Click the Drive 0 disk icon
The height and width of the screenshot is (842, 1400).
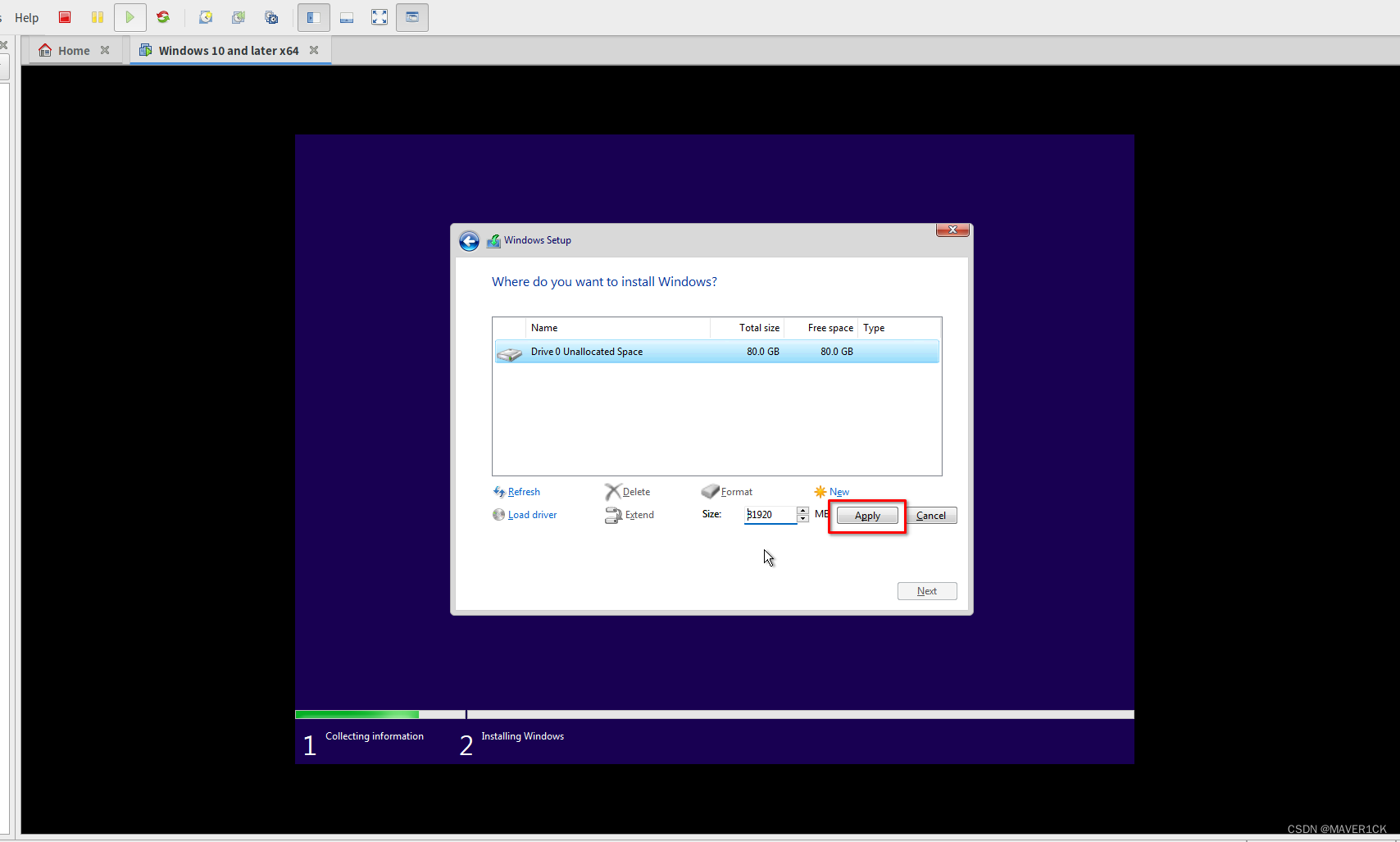point(509,353)
